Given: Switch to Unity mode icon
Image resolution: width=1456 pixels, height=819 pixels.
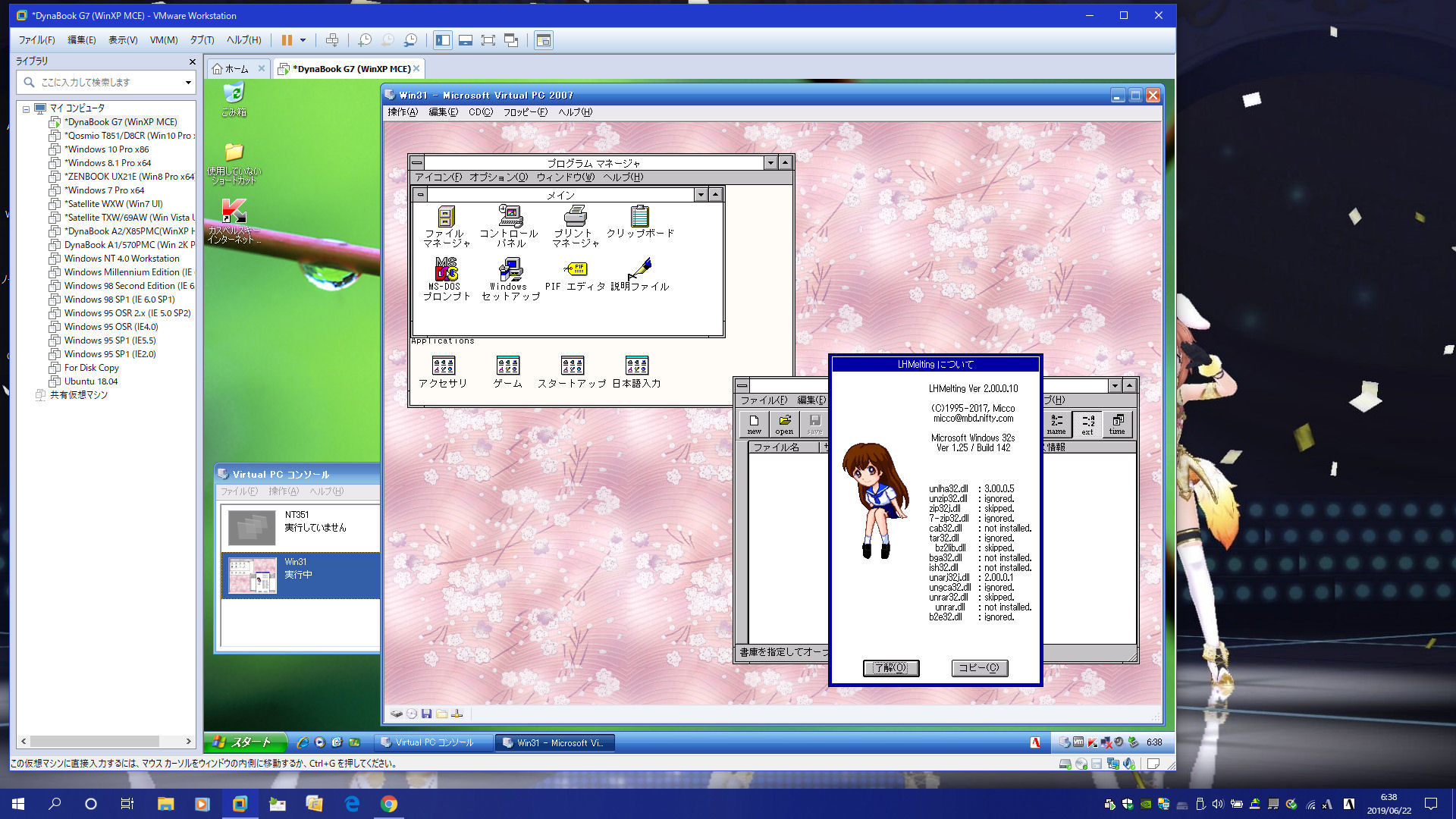Looking at the screenshot, I should [511, 40].
